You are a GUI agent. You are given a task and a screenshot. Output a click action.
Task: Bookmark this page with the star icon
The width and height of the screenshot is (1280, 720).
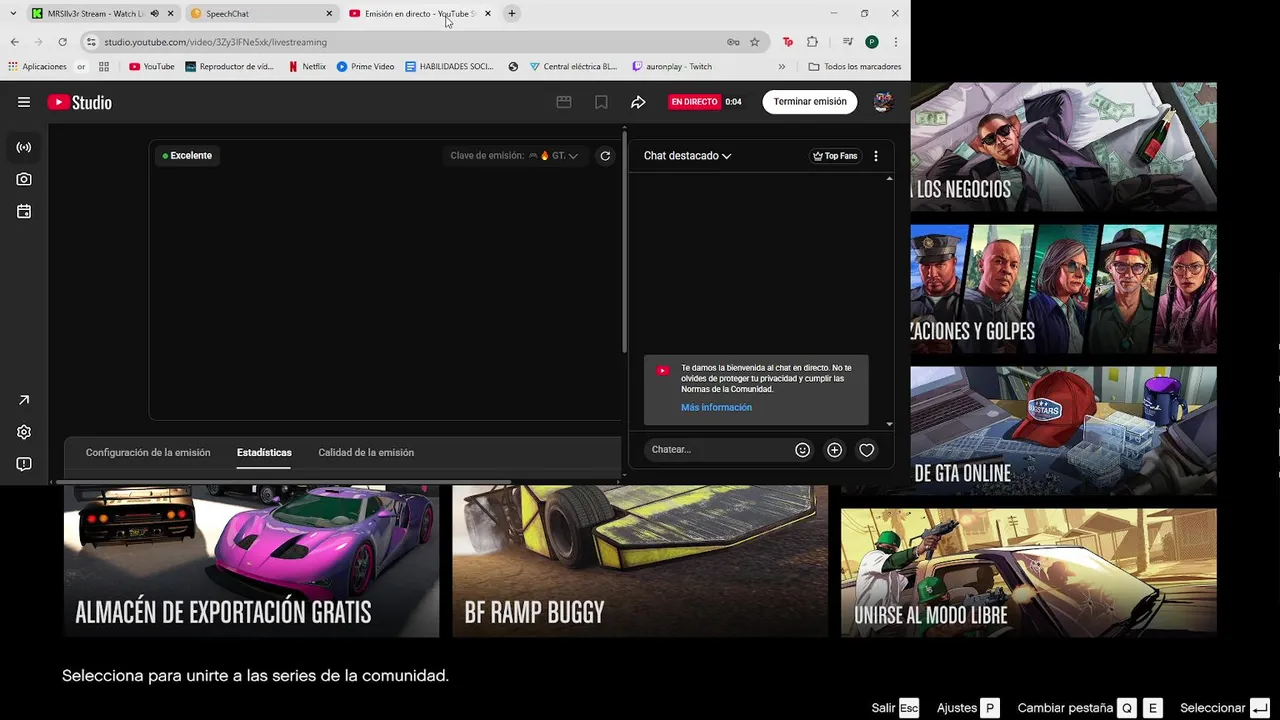pyautogui.click(x=755, y=42)
